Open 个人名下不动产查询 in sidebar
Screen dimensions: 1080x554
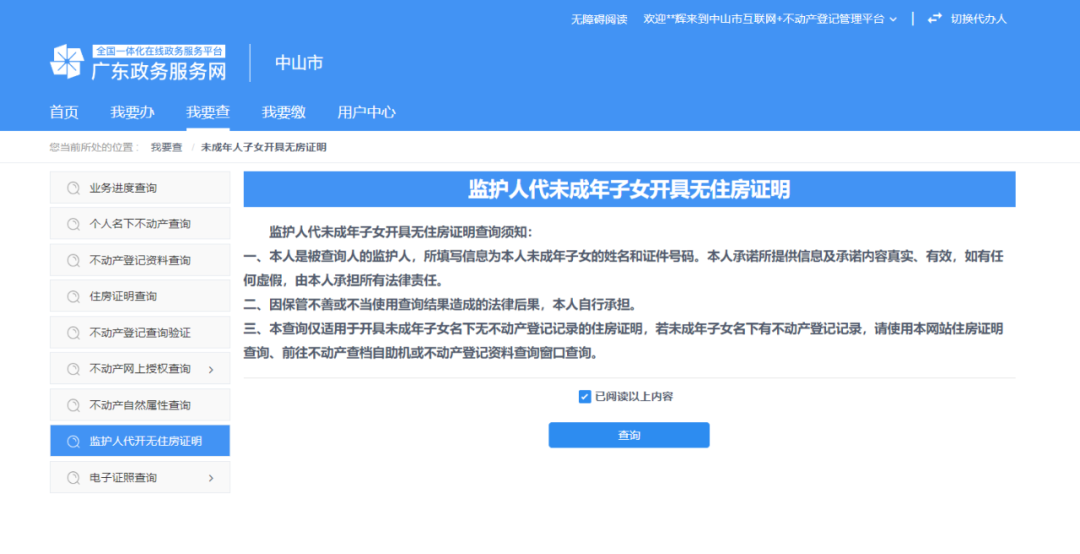pos(140,224)
